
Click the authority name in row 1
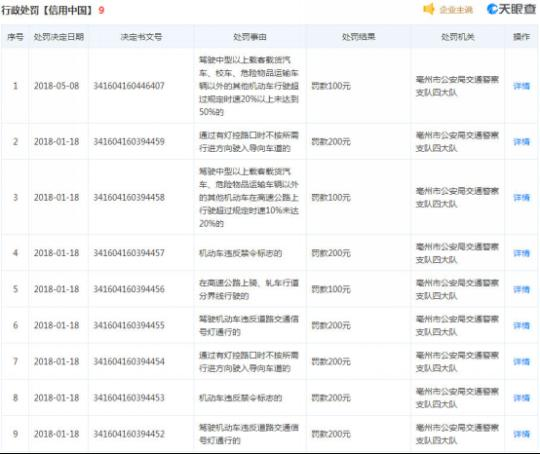click(457, 86)
